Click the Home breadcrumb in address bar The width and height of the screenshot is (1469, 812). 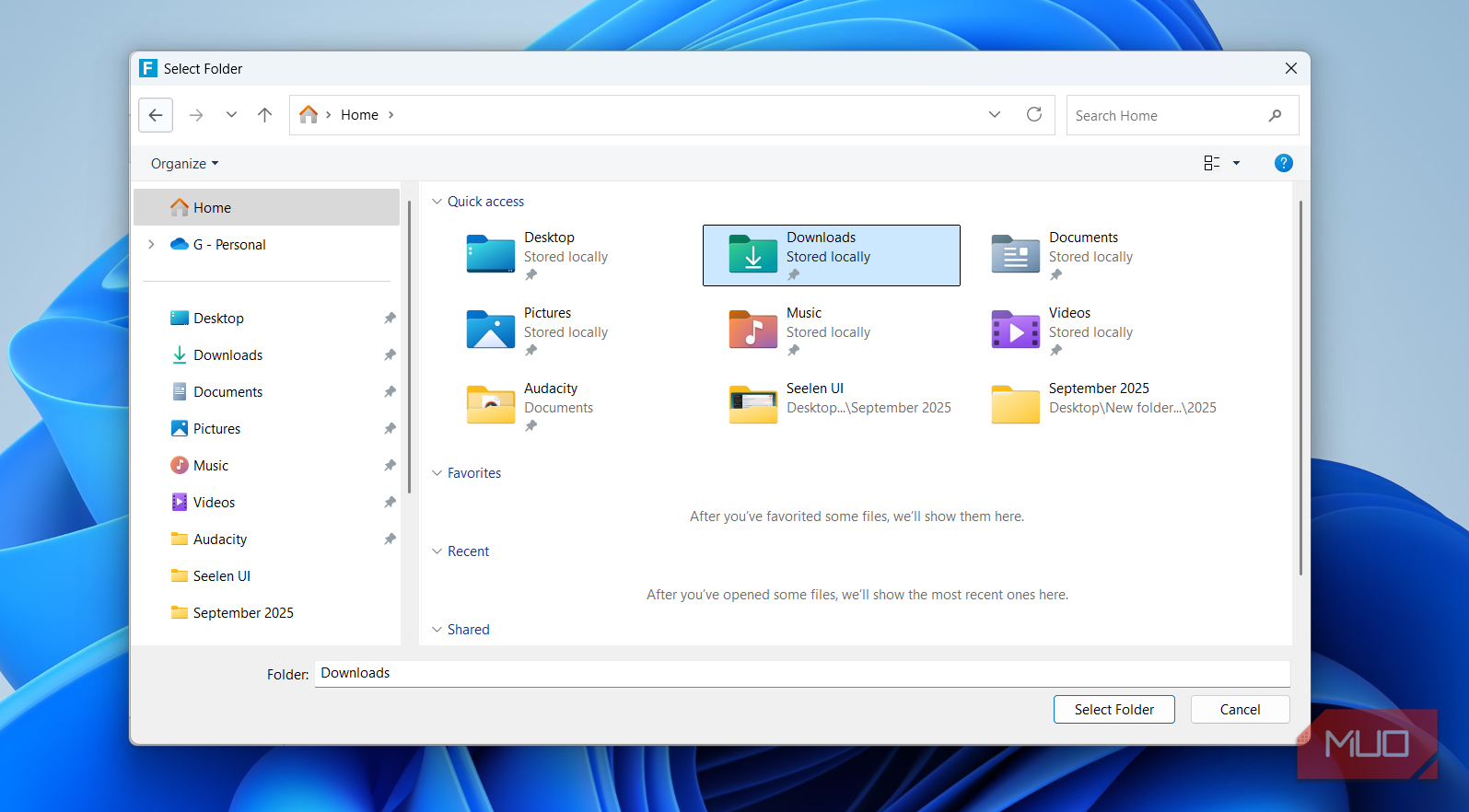[359, 115]
